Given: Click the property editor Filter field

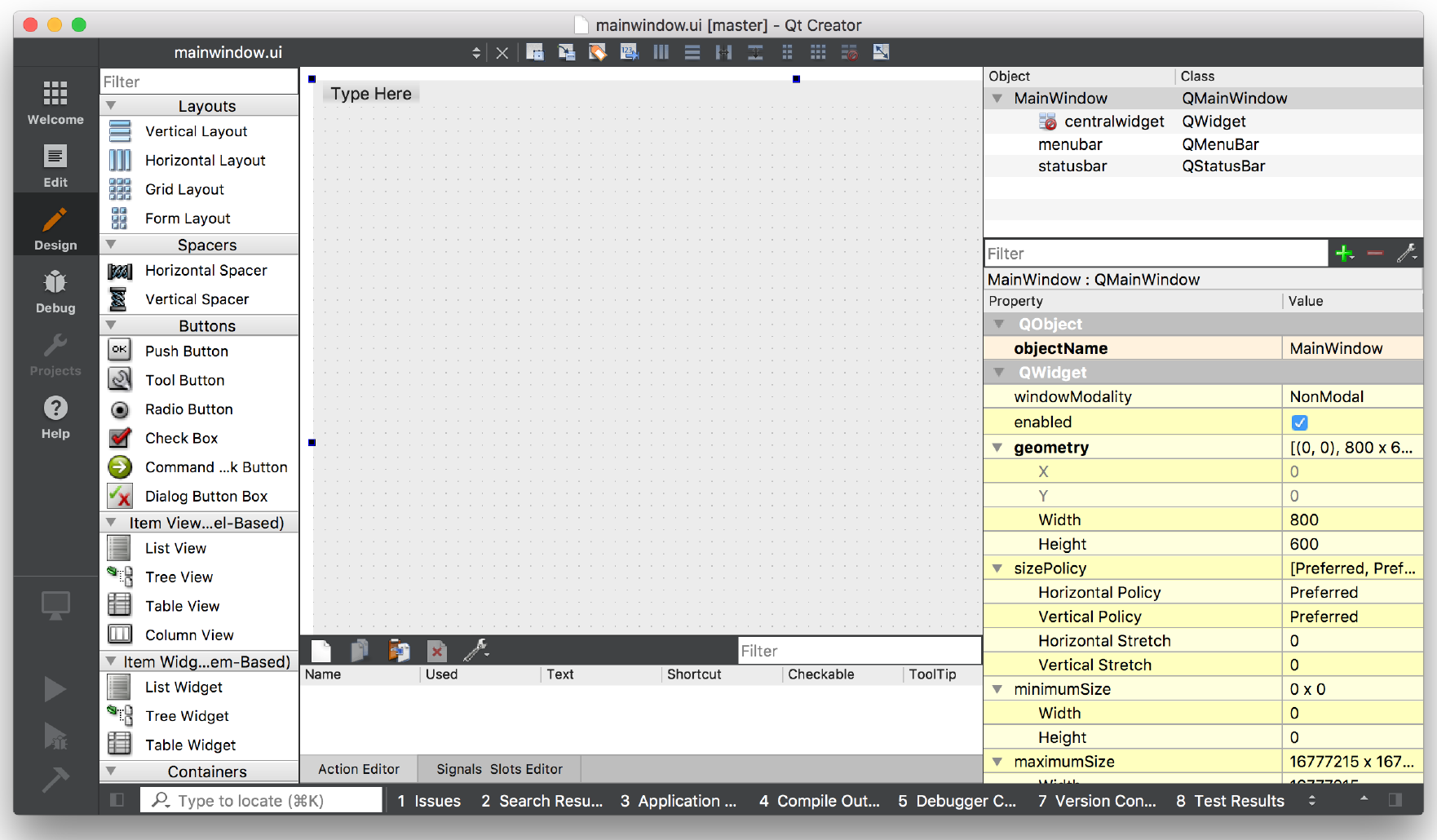Looking at the screenshot, I should pyautogui.click(x=1156, y=254).
